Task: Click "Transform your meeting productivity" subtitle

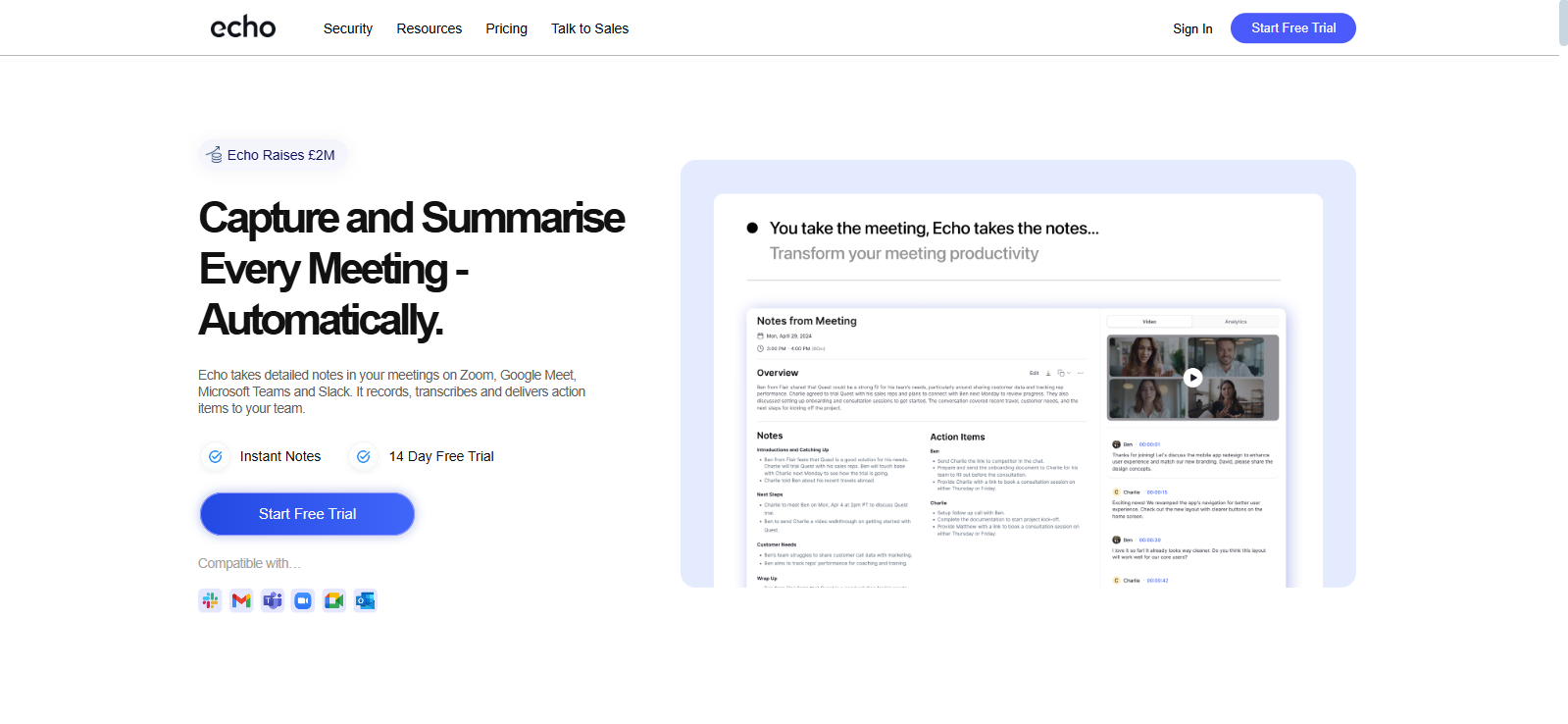Action: pos(904,253)
